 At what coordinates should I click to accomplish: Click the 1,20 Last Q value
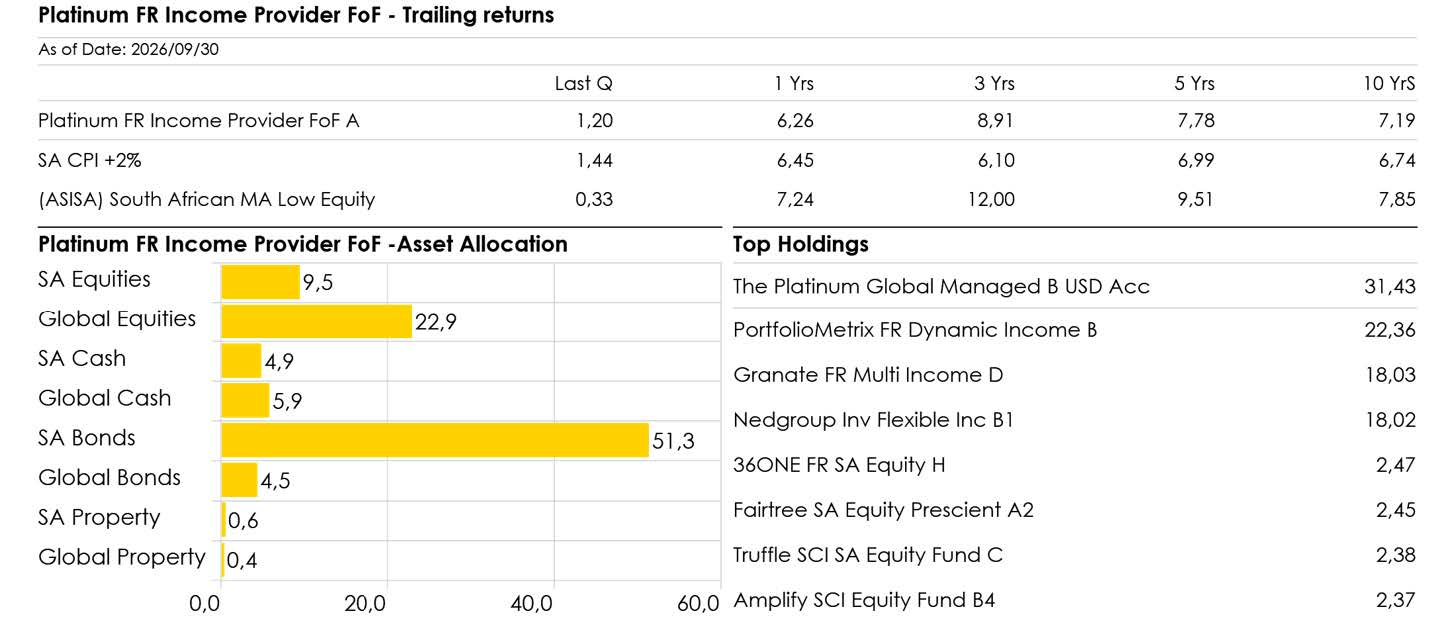coord(594,121)
